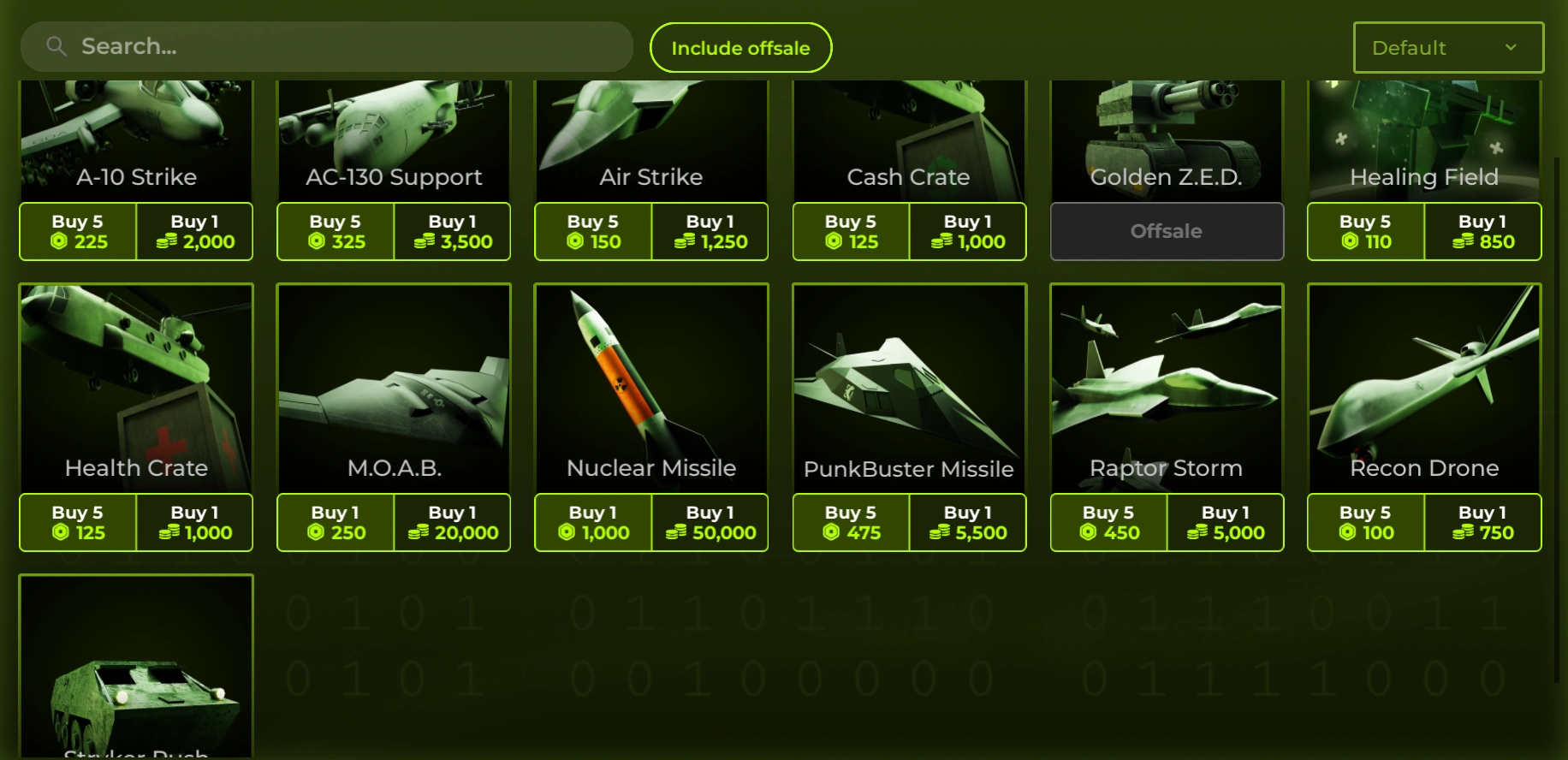Click the PunkBuster Missile stealth jet image
This screenshot has width=1568, height=760.
(x=909, y=388)
